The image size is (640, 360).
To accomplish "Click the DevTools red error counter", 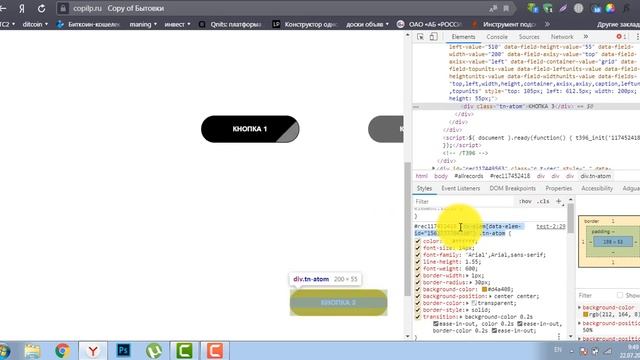I will tap(621, 37).
